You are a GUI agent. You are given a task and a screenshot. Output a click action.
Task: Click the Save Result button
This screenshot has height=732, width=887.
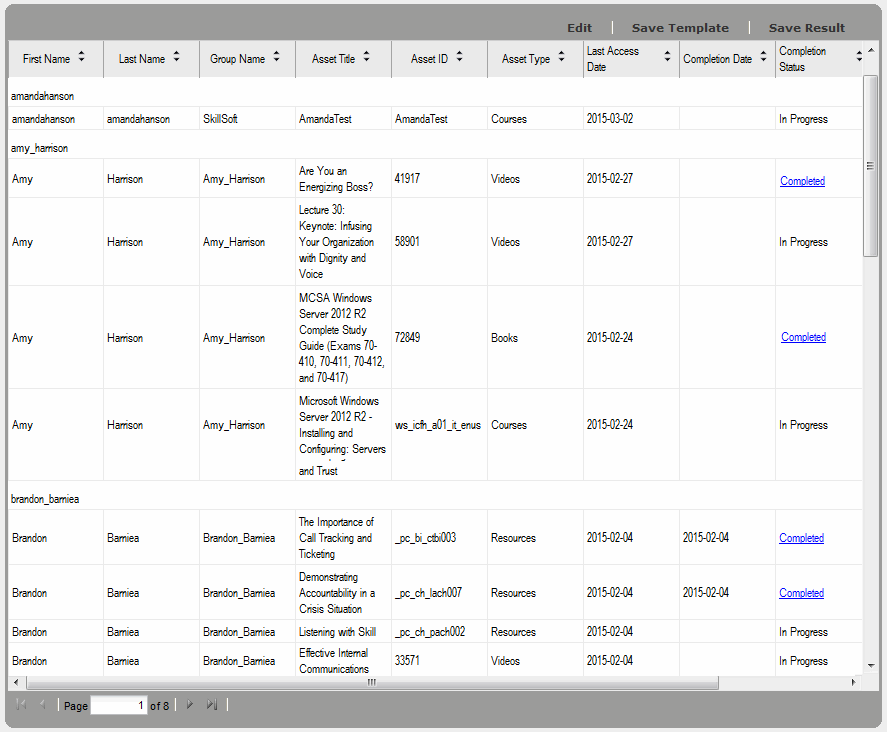[x=807, y=27]
